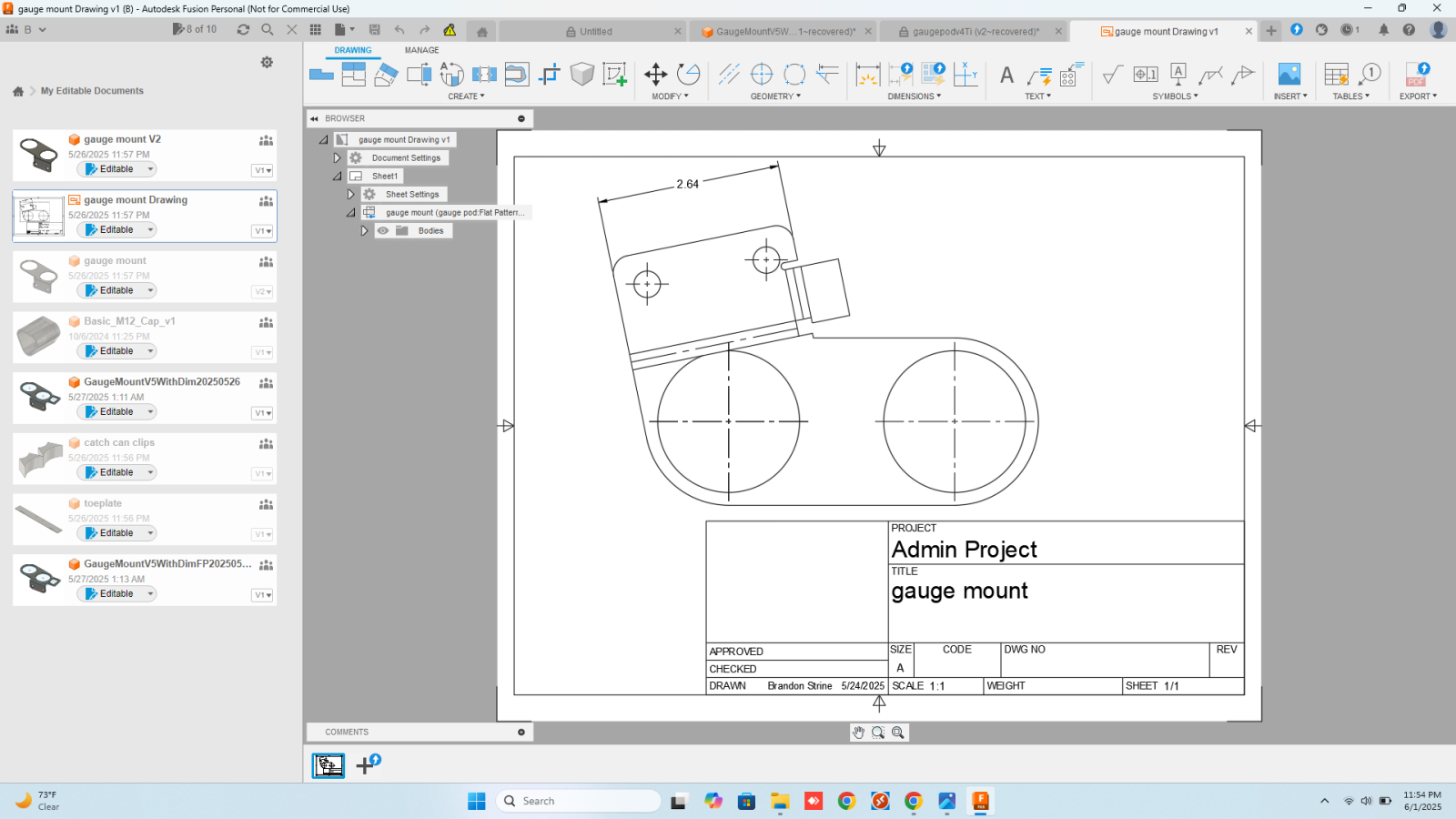Open version dropdown for gauge mount V2

(263, 170)
